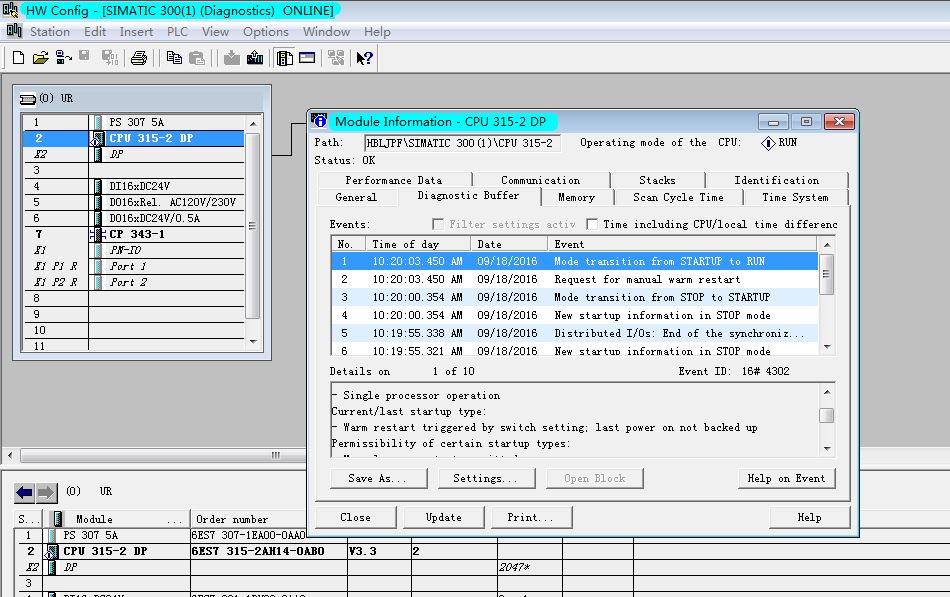Click the forward arrow in detail pane
The image size is (950, 597).
(46, 492)
